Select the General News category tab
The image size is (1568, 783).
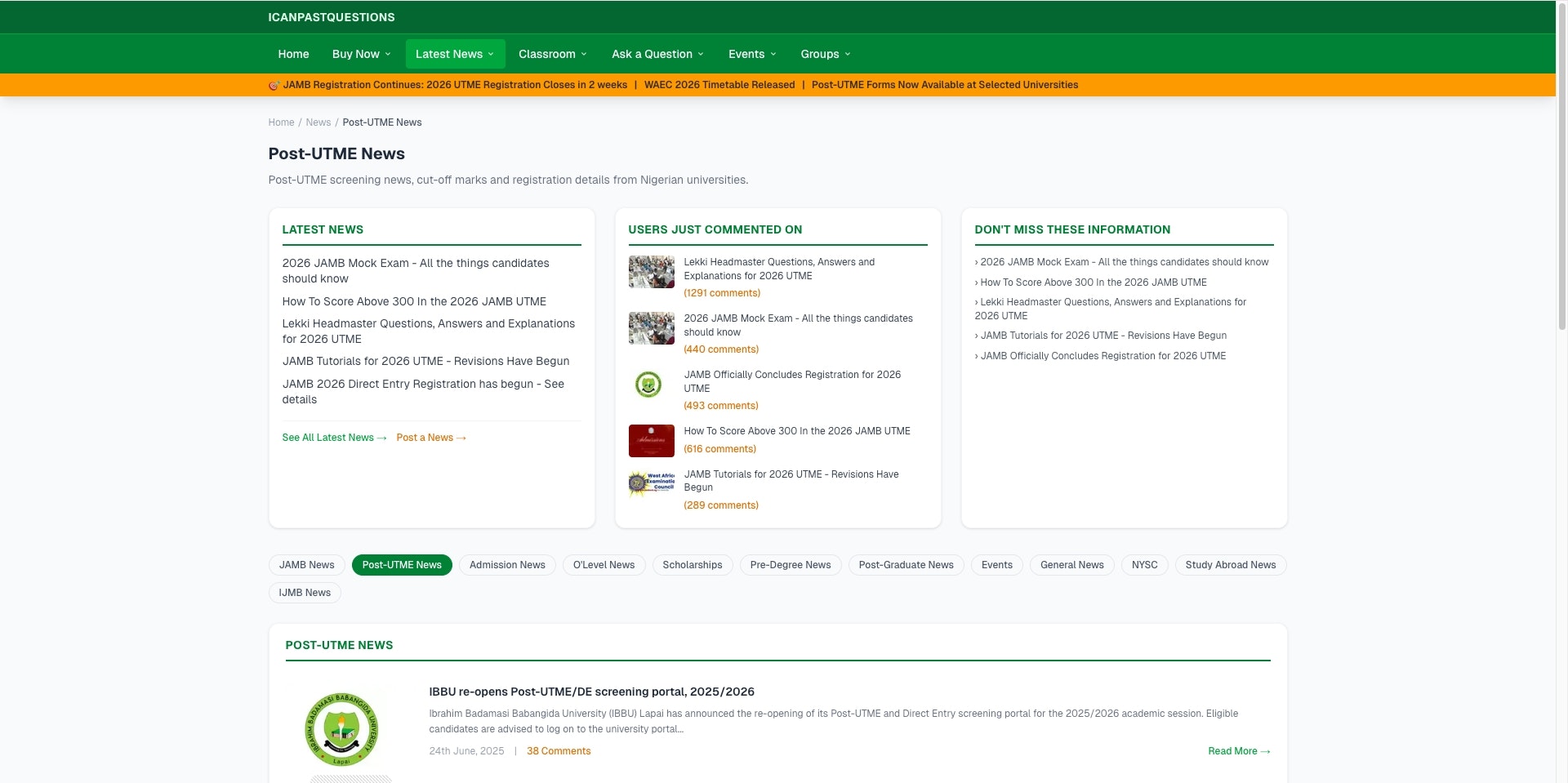[x=1072, y=565]
